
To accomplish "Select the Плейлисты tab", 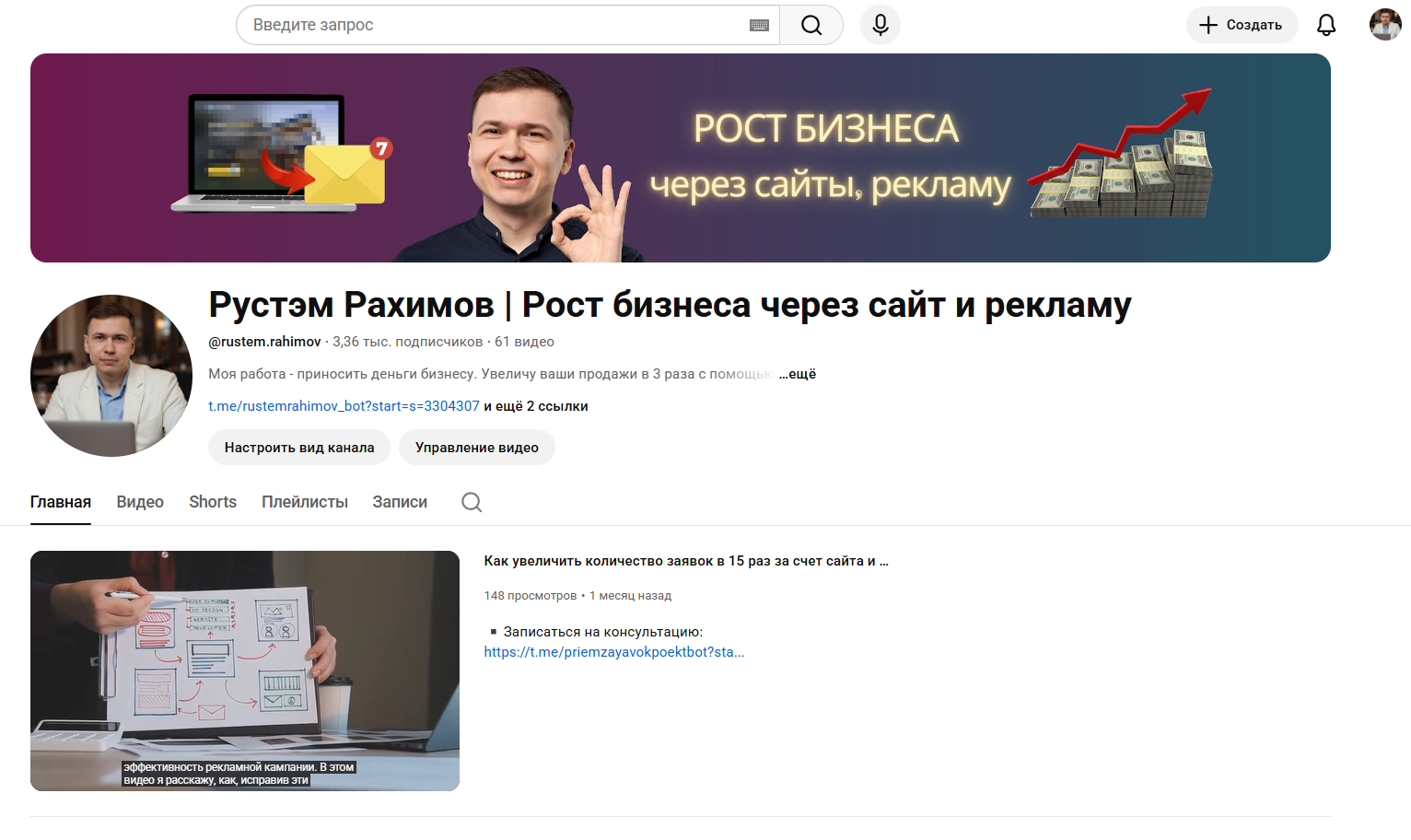I will pos(305,502).
